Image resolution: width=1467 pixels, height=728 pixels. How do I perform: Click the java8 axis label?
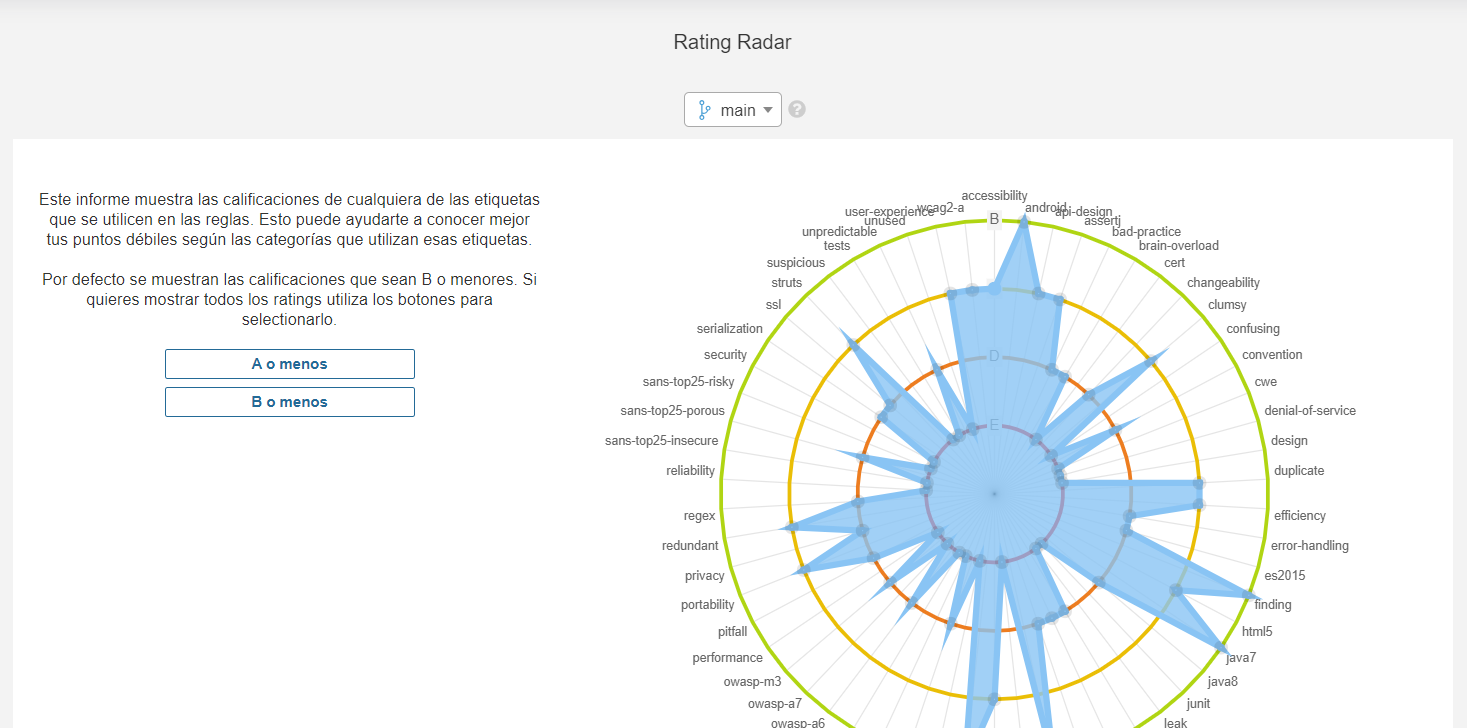(x=1223, y=682)
